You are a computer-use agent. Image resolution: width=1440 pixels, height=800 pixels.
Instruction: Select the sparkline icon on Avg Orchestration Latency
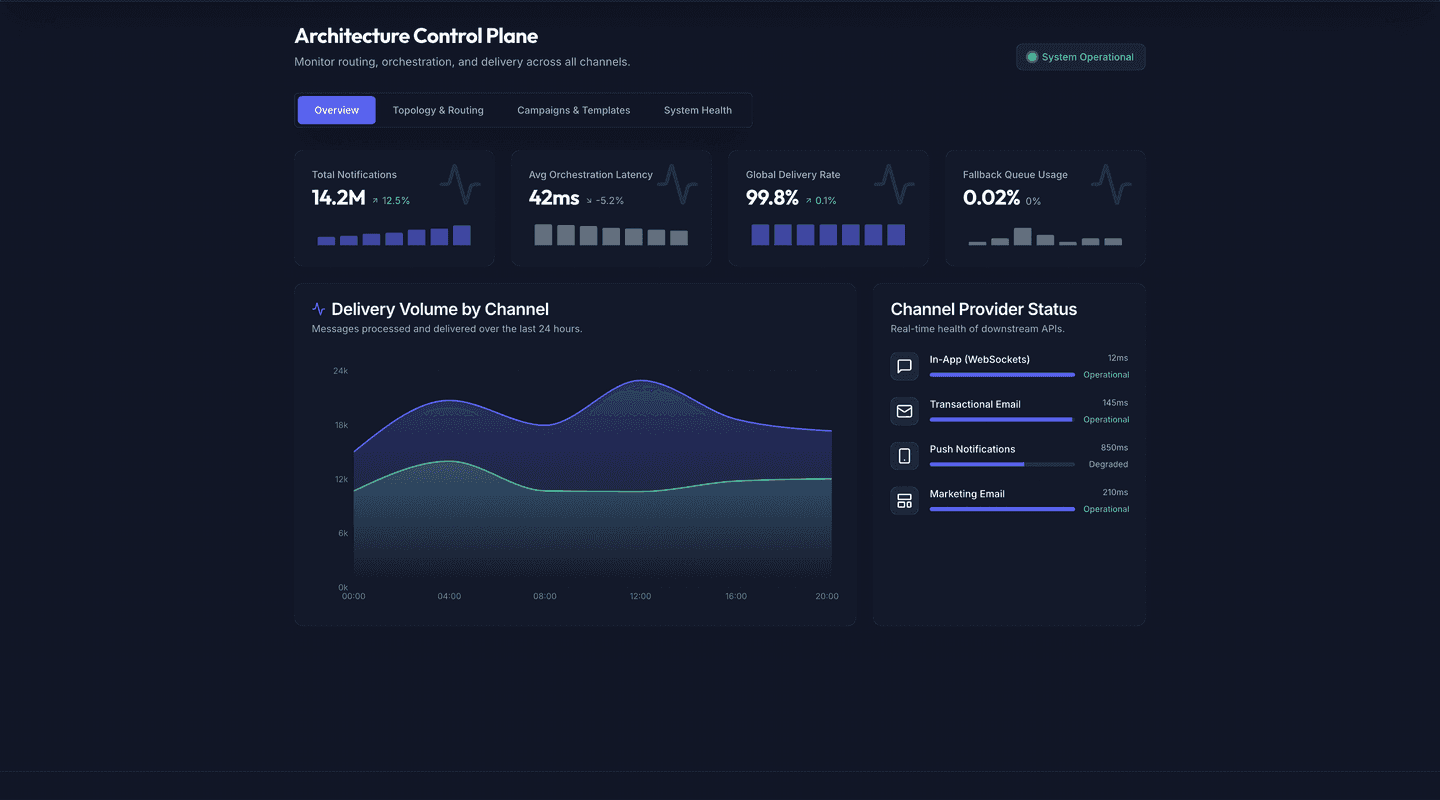pyautogui.click(x=677, y=184)
